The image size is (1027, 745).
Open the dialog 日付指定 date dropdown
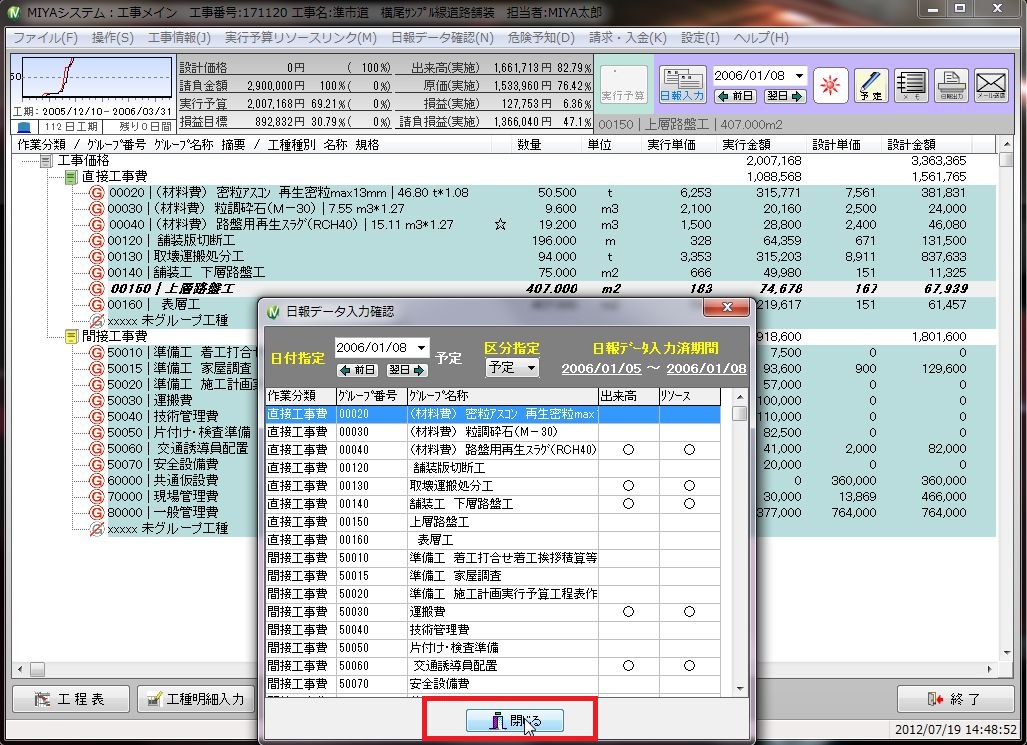(421, 347)
